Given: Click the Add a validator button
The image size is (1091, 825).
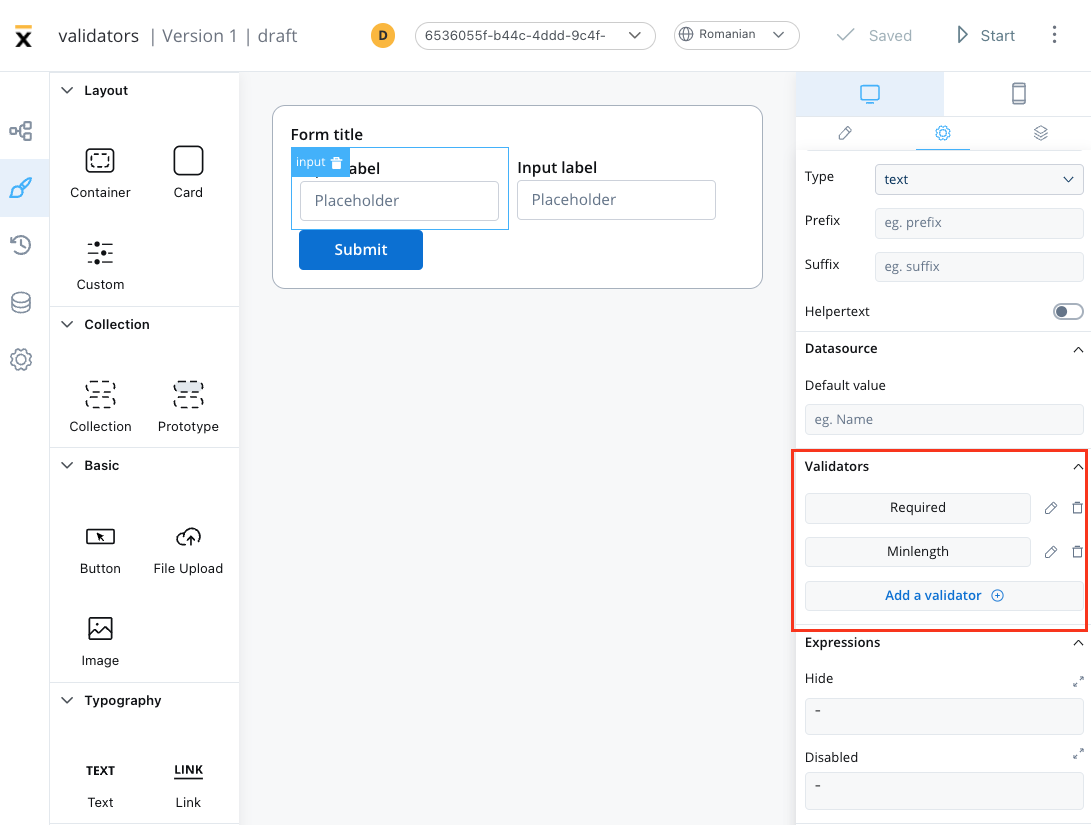Looking at the screenshot, I should 943,596.
